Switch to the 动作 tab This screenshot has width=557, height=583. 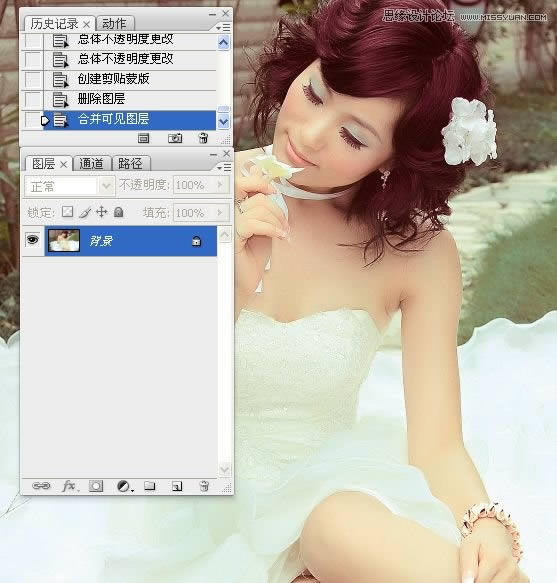click(114, 24)
